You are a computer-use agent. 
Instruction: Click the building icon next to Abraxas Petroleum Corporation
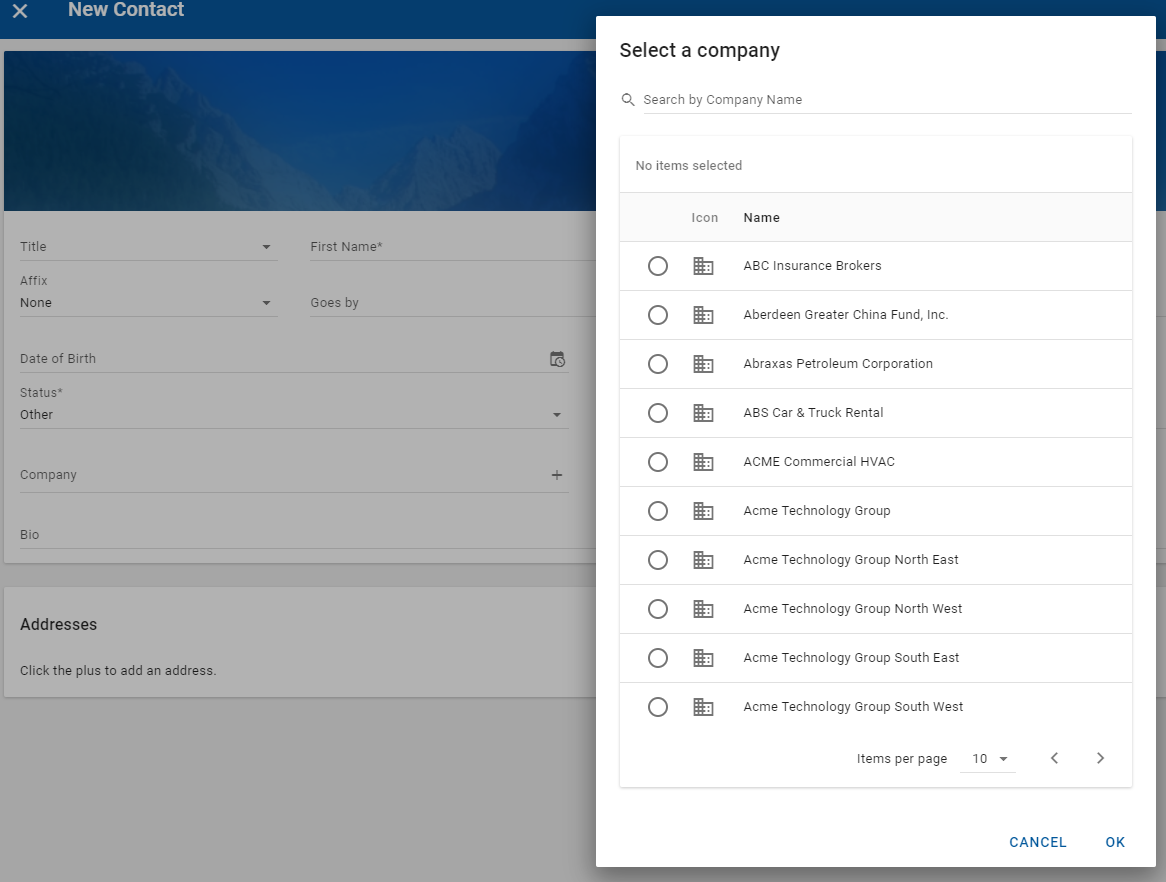point(703,364)
